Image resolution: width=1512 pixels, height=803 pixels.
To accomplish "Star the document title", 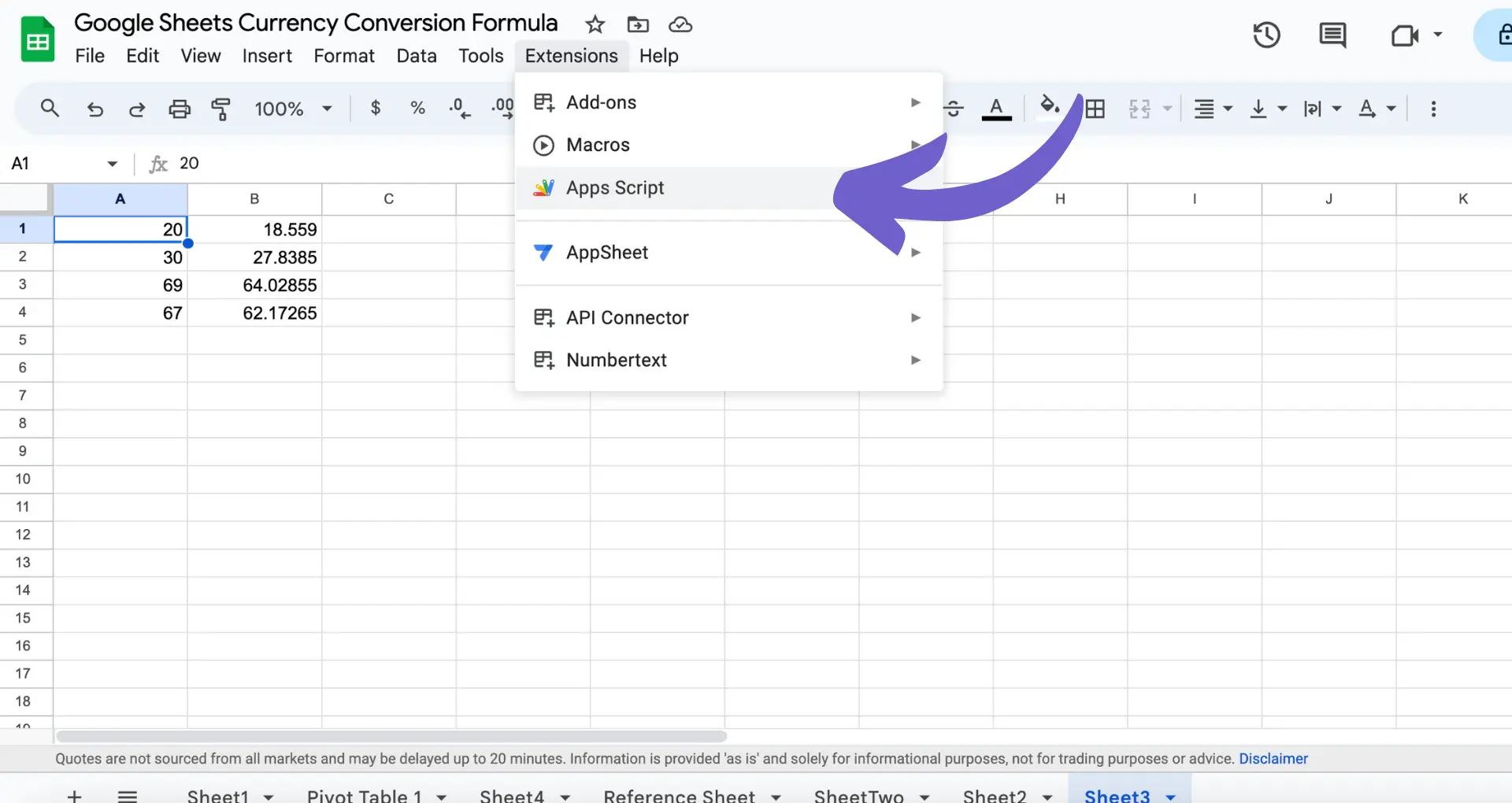I will [595, 24].
